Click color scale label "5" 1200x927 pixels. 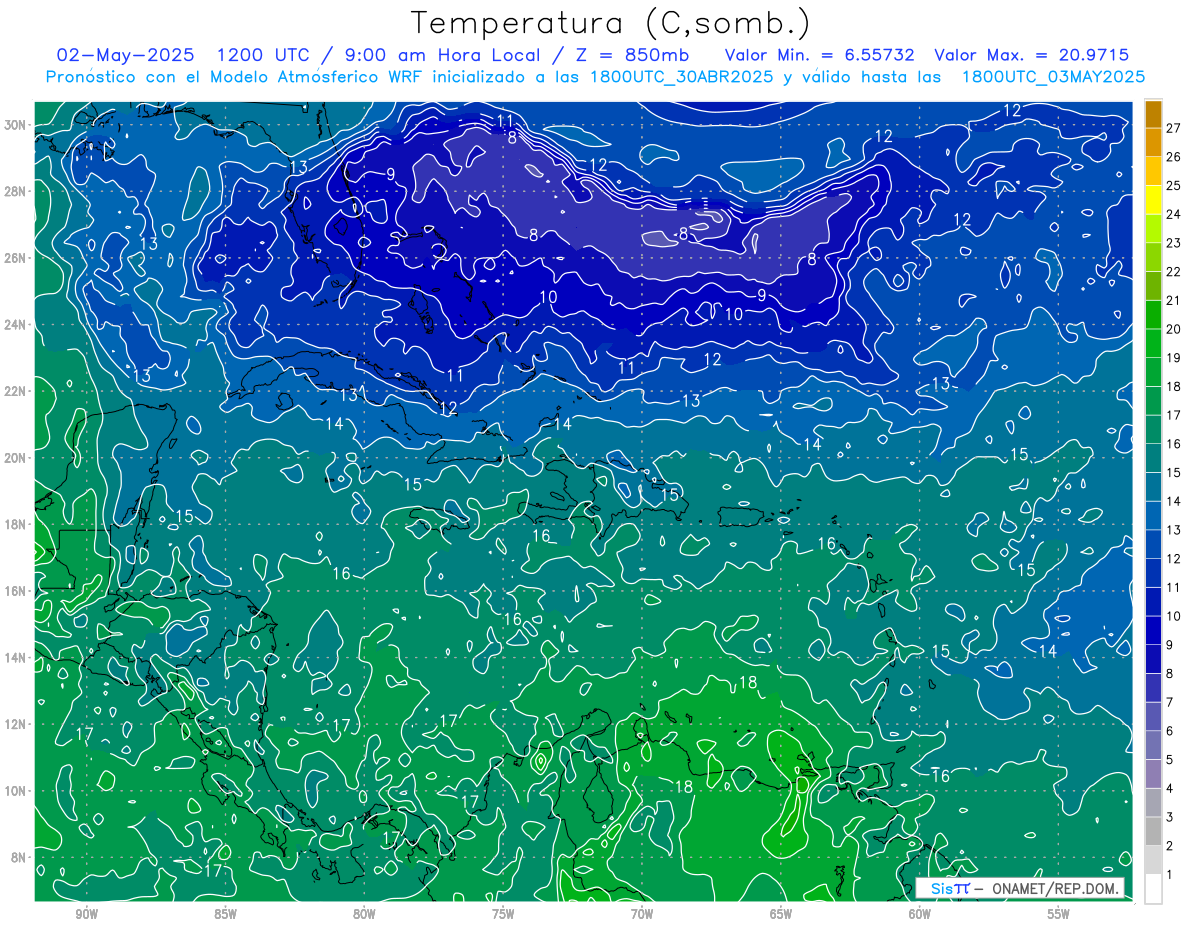pyautogui.click(x=1169, y=760)
